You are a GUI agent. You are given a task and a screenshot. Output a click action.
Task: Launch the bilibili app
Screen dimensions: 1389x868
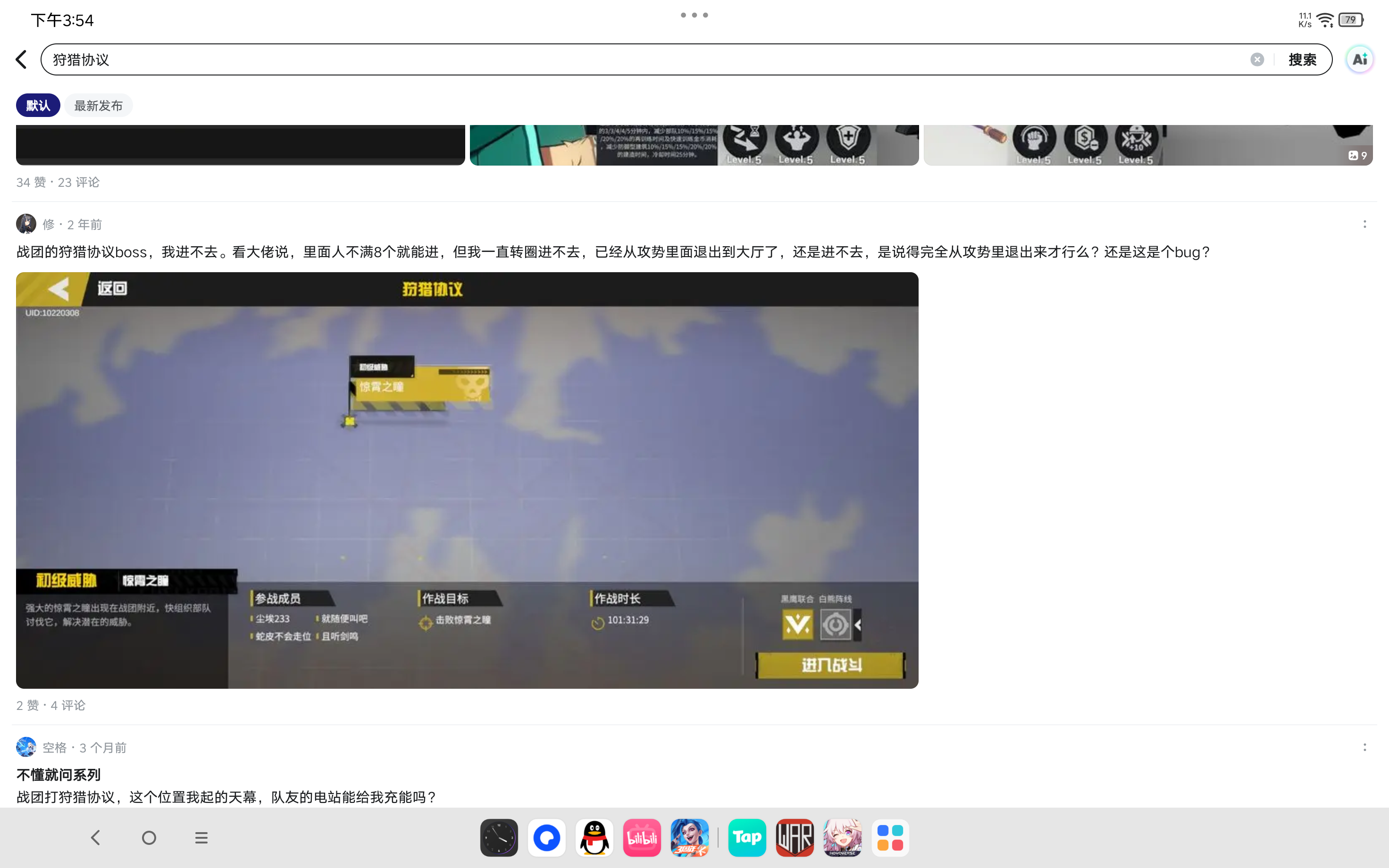[642, 838]
